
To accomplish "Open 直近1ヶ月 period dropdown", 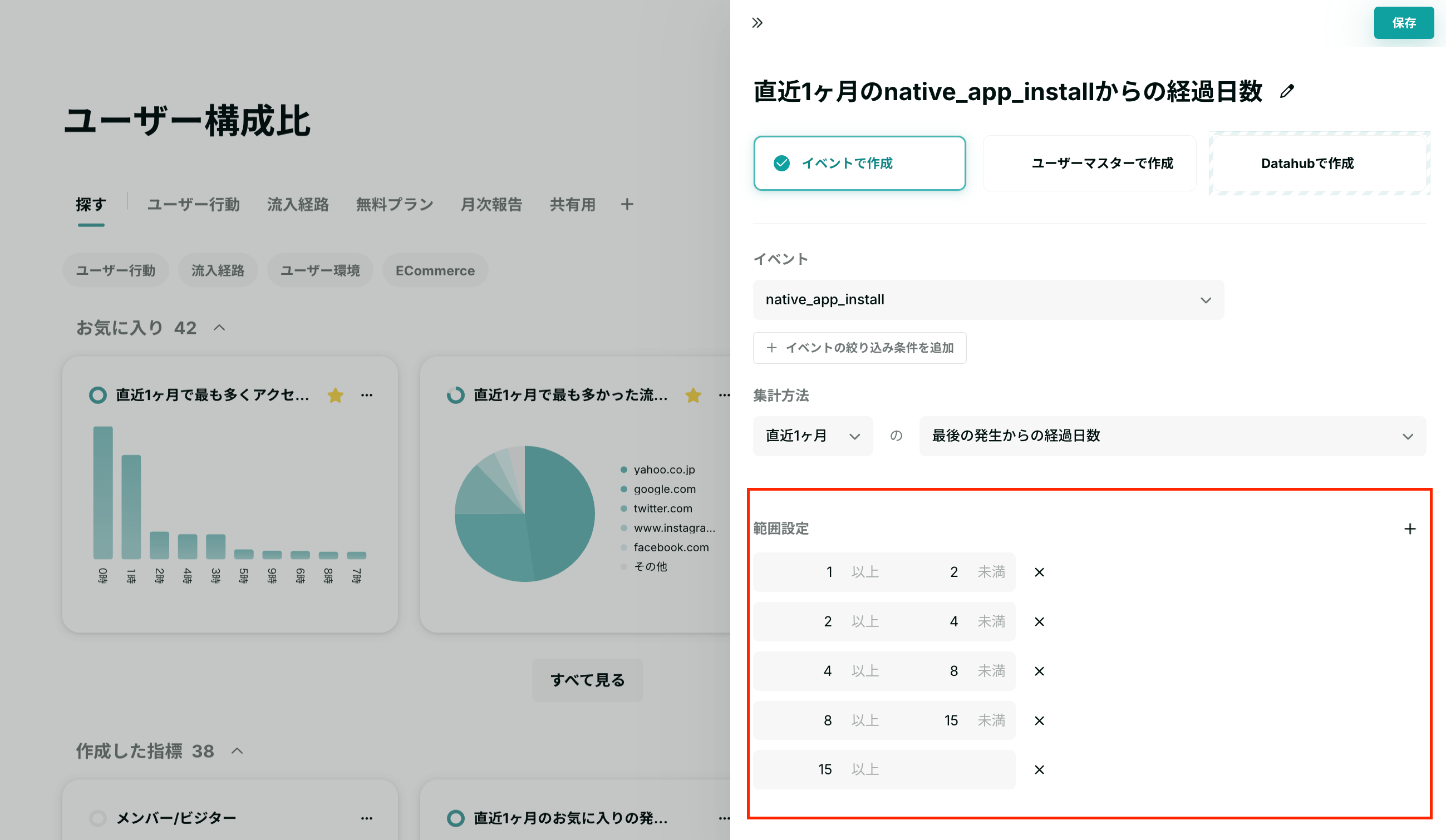I will (x=813, y=436).
